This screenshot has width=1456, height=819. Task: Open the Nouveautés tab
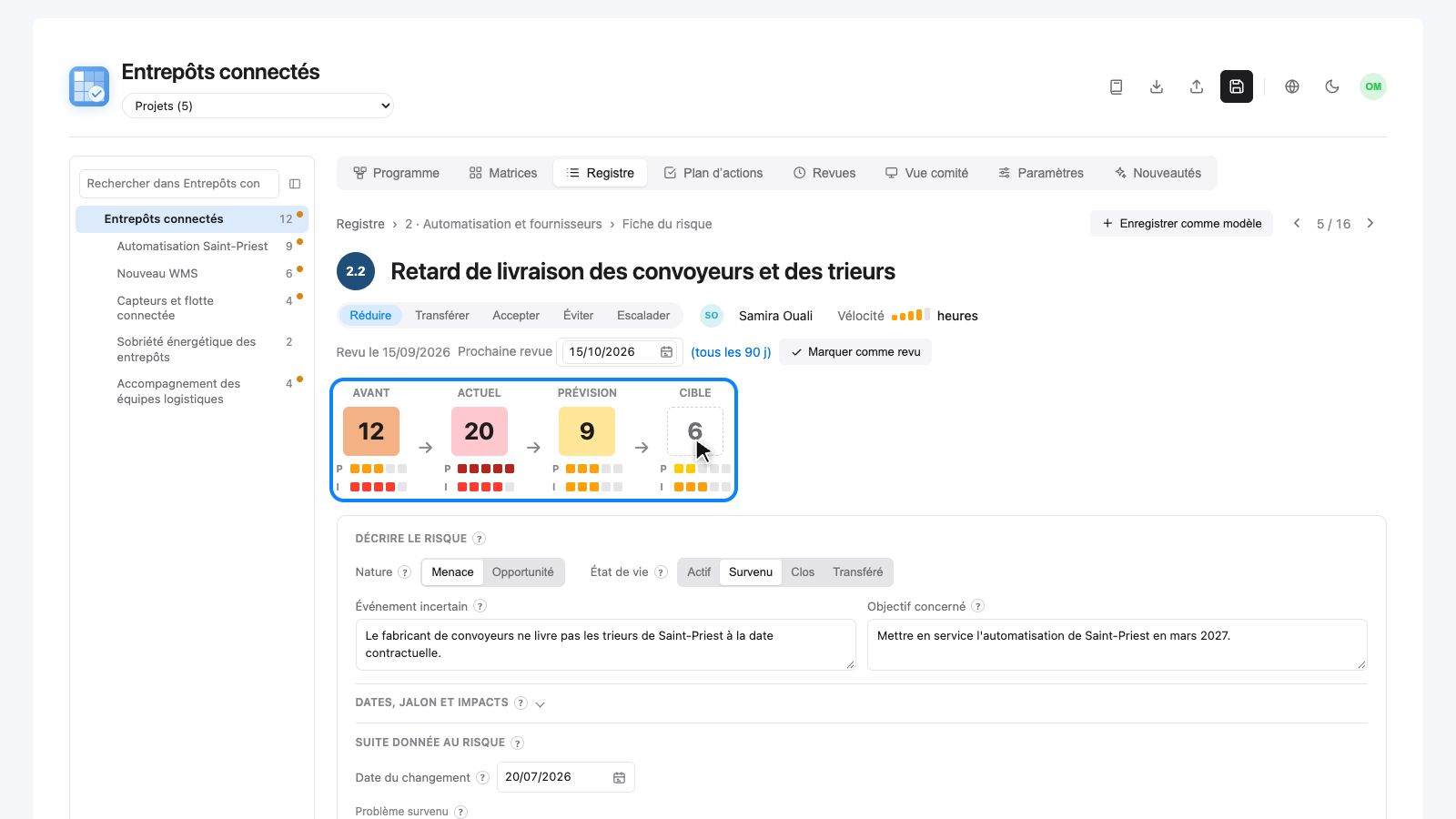1158,173
